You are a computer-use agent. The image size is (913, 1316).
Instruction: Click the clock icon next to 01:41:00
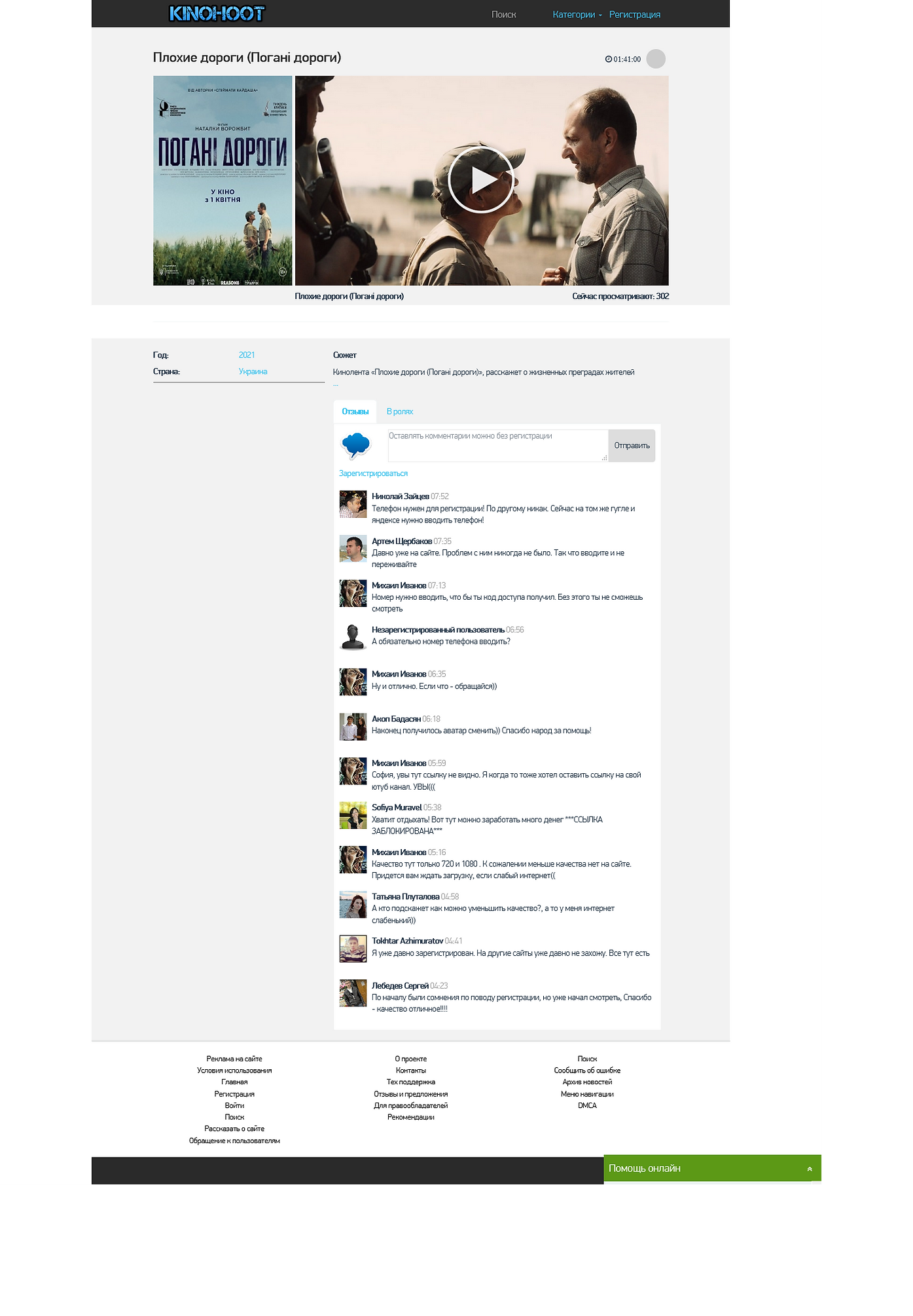608,60
